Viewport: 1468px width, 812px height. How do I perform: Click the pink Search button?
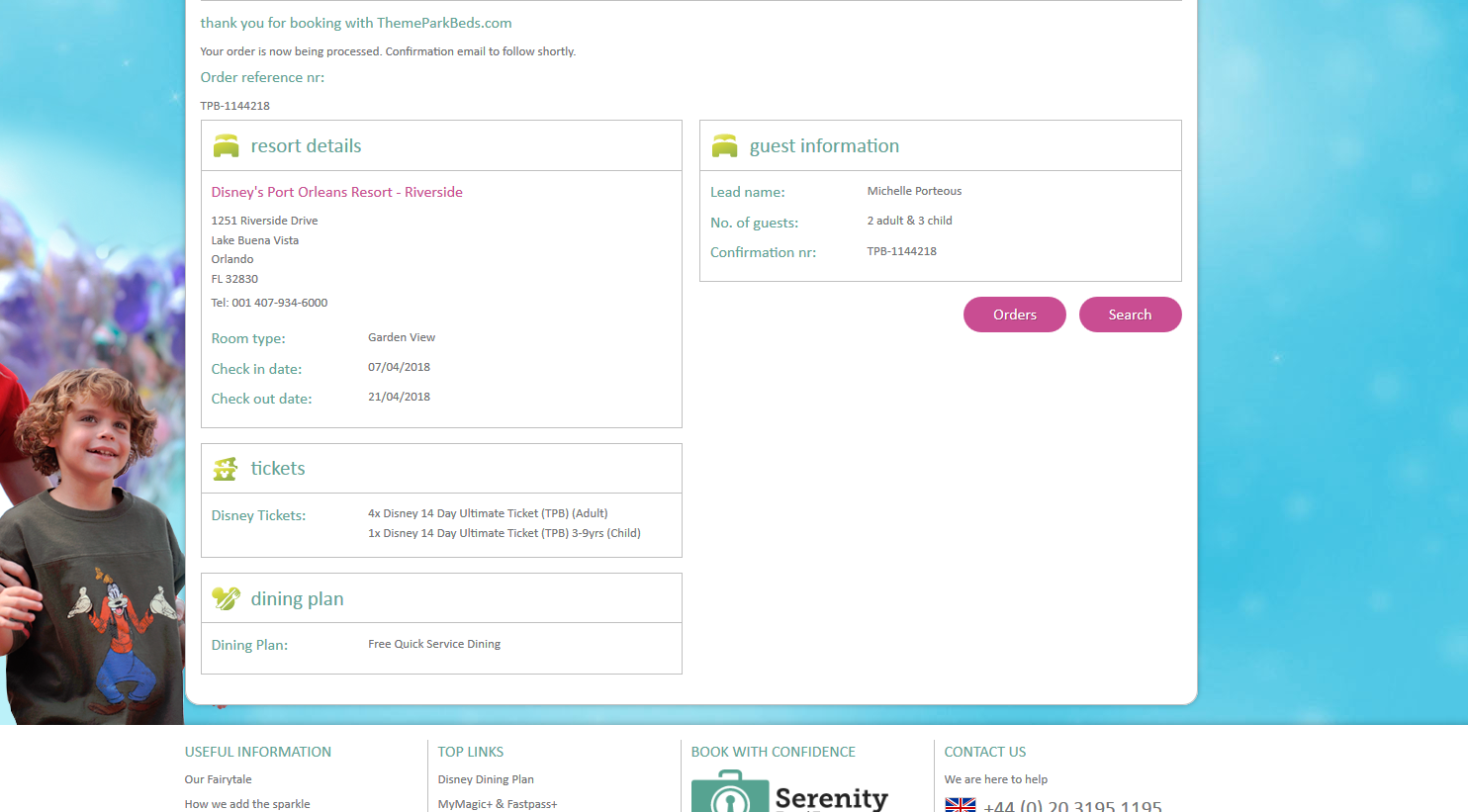[1130, 315]
